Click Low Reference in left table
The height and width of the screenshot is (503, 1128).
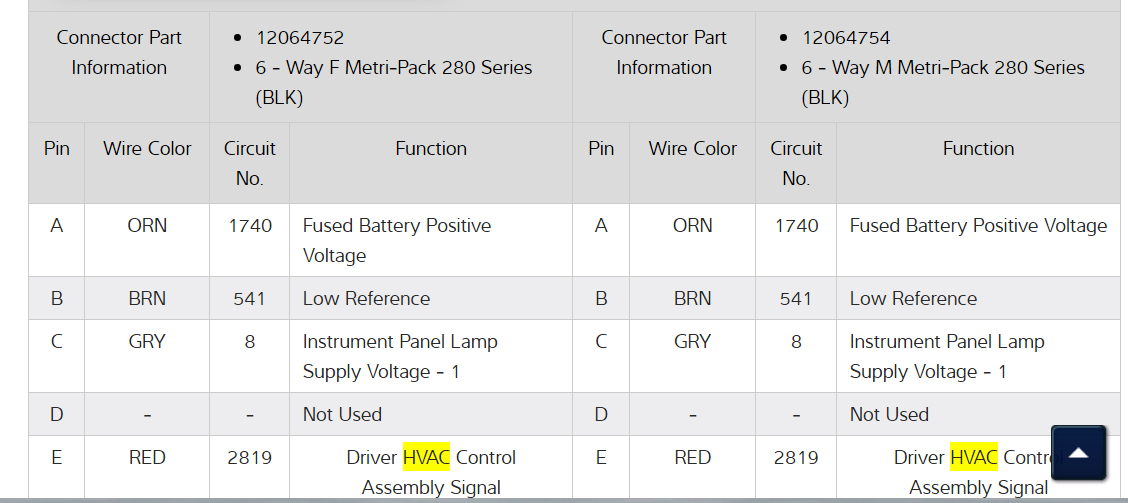[x=366, y=299]
